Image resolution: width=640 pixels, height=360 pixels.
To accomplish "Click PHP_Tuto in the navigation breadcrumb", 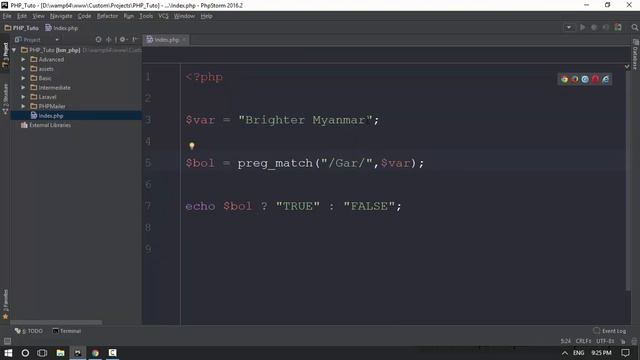I will [22, 28].
